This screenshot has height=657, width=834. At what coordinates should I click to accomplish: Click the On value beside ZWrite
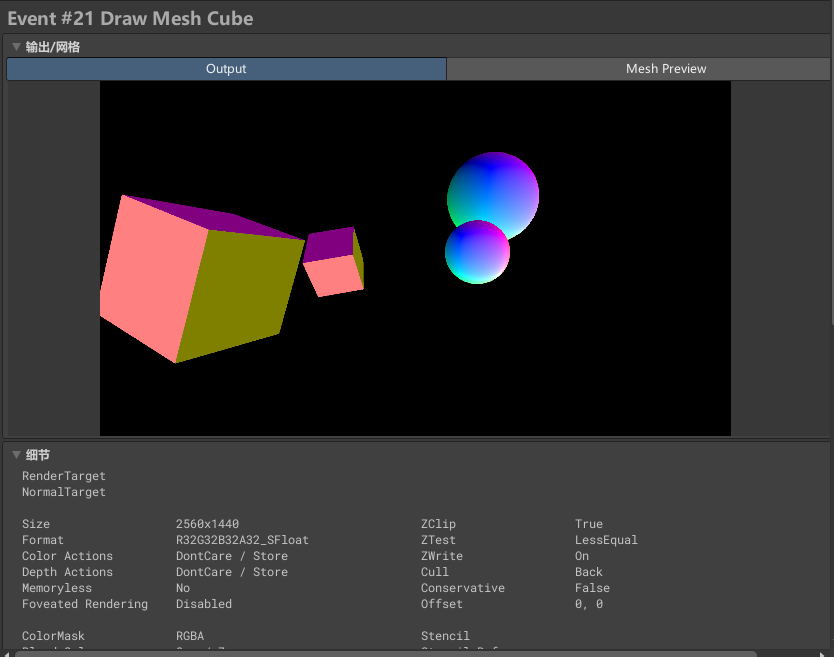click(582, 556)
